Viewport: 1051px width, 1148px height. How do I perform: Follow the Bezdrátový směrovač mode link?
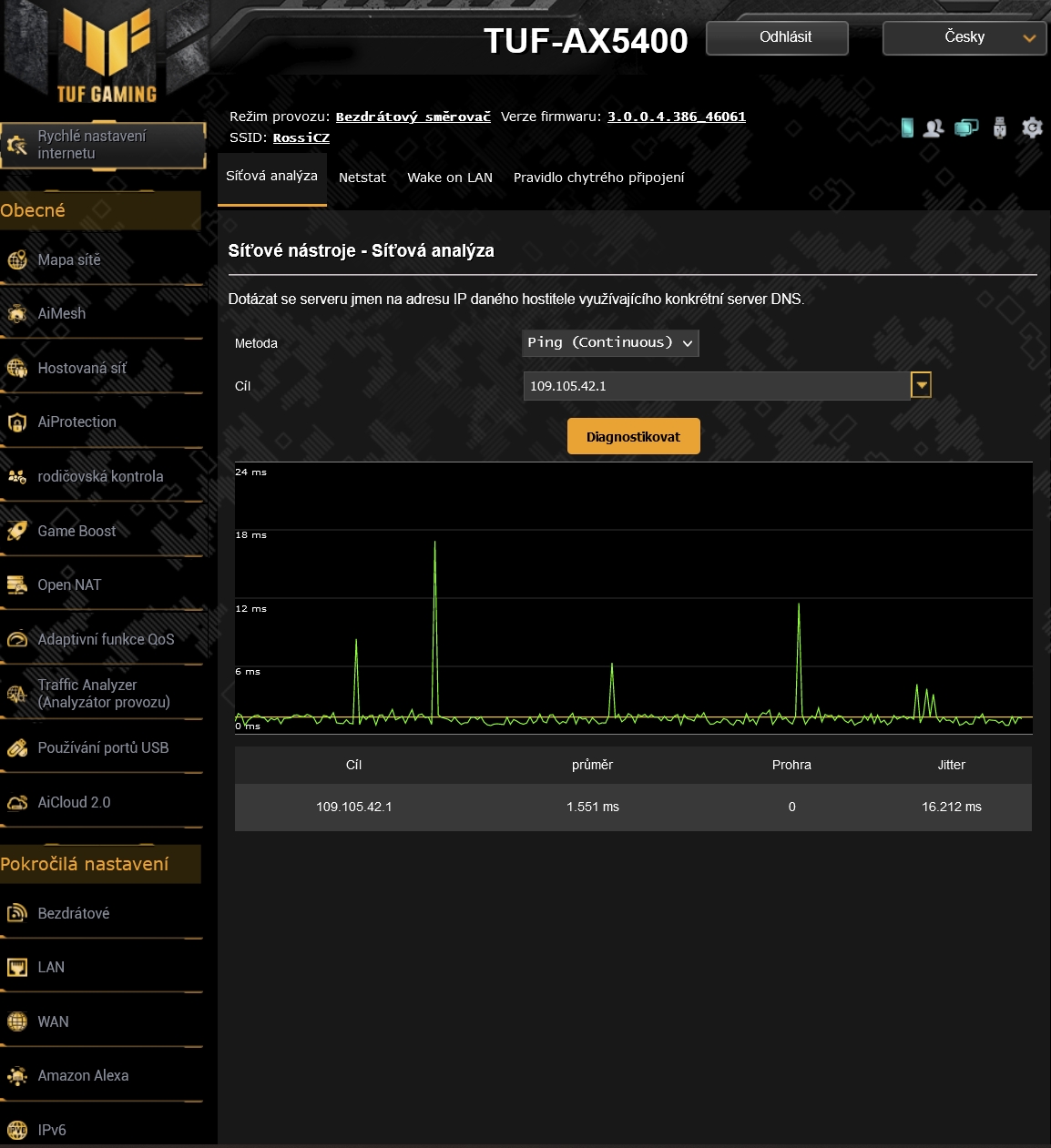413,117
